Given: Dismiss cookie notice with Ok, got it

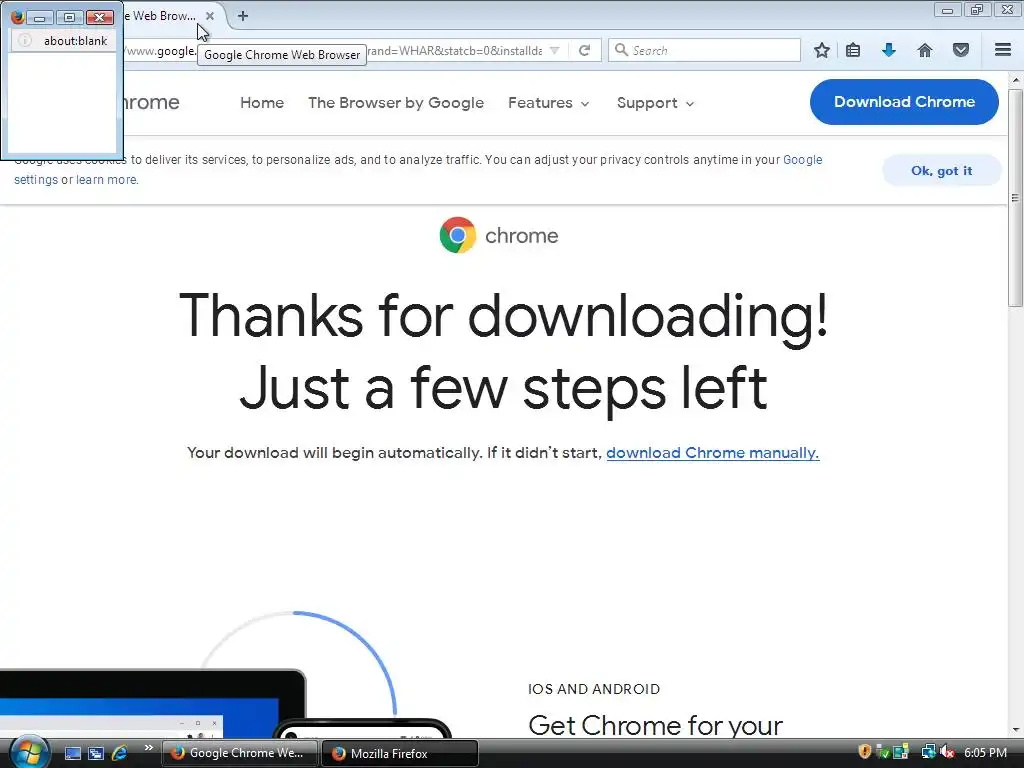Looking at the screenshot, I should click(x=941, y=170).
